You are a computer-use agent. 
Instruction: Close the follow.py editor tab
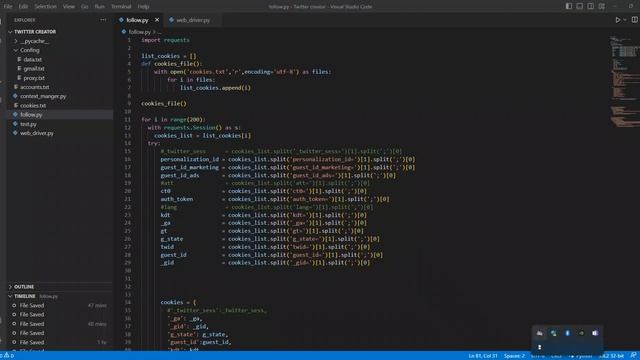[x=157, y=20]
